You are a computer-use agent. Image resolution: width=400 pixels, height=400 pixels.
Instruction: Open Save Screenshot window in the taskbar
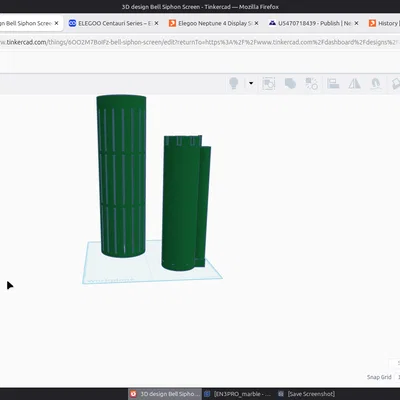(x=307, y=394)
